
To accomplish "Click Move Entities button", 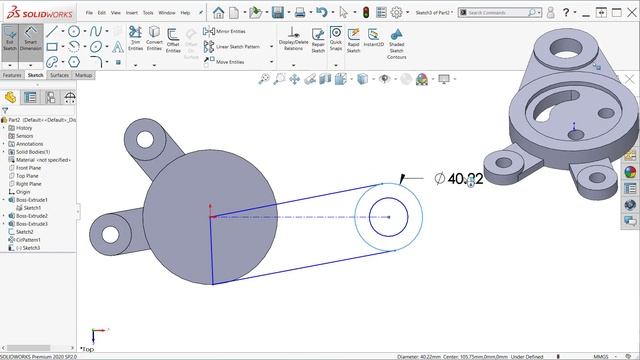I will pyautogui.click(x=224, y=62).
